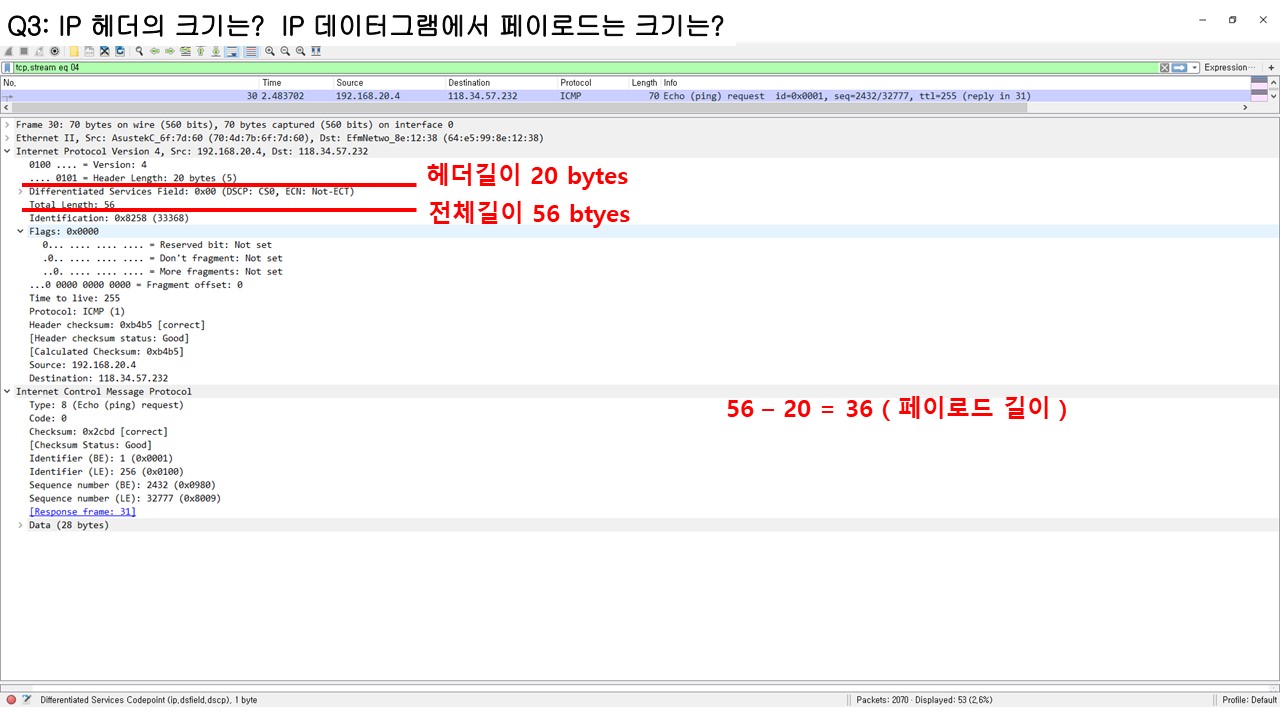Select Source: 192.168.20.4 row
Image resolution: width=1280 pixels, height=720 pixels.
tap(82, 365)
